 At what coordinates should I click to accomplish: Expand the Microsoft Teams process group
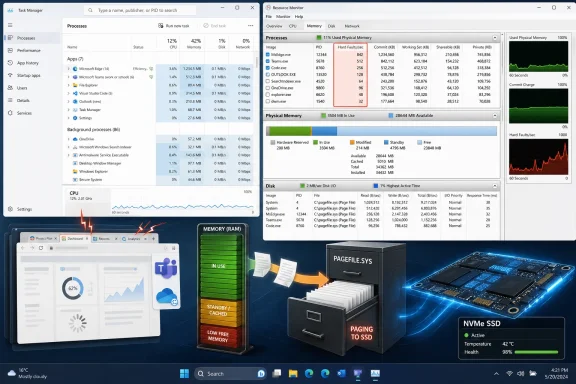coord(68,77)
